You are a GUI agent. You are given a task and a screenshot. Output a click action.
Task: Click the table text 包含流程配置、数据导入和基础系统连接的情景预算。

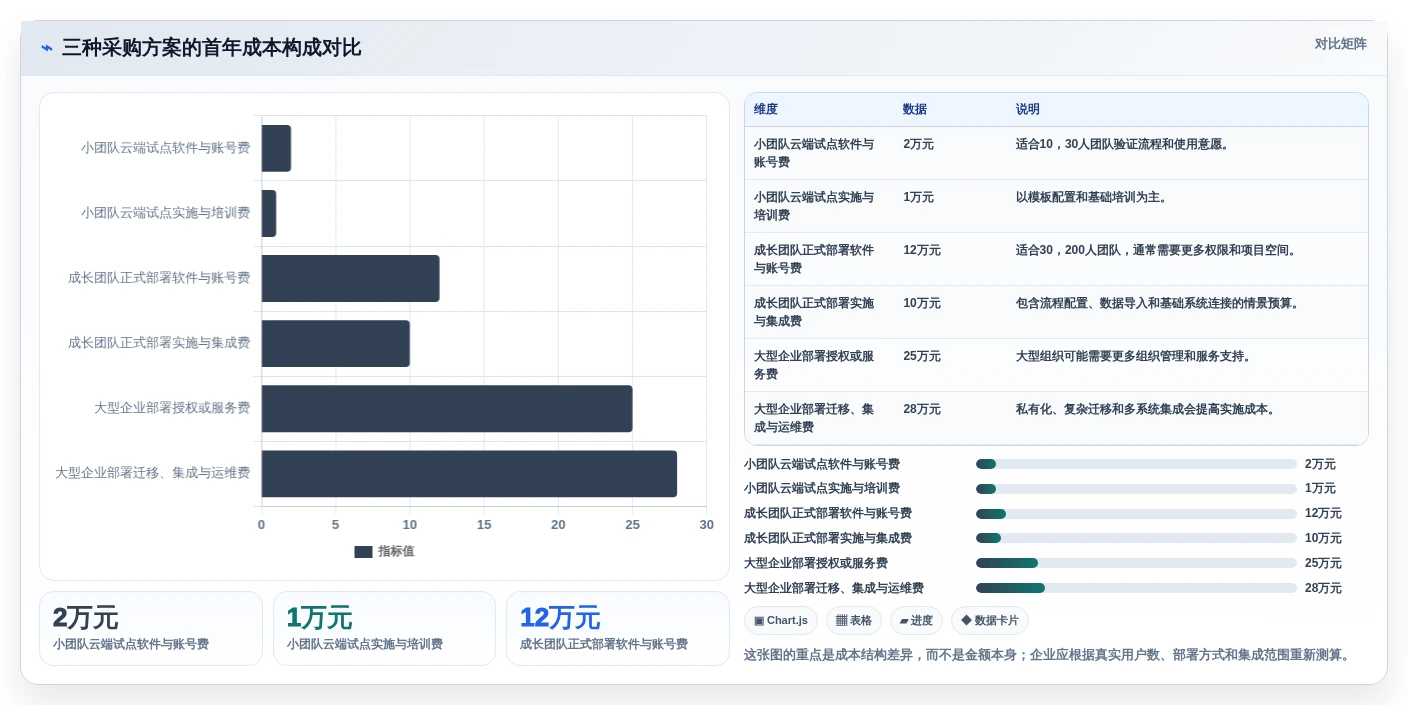(1160, 303)
